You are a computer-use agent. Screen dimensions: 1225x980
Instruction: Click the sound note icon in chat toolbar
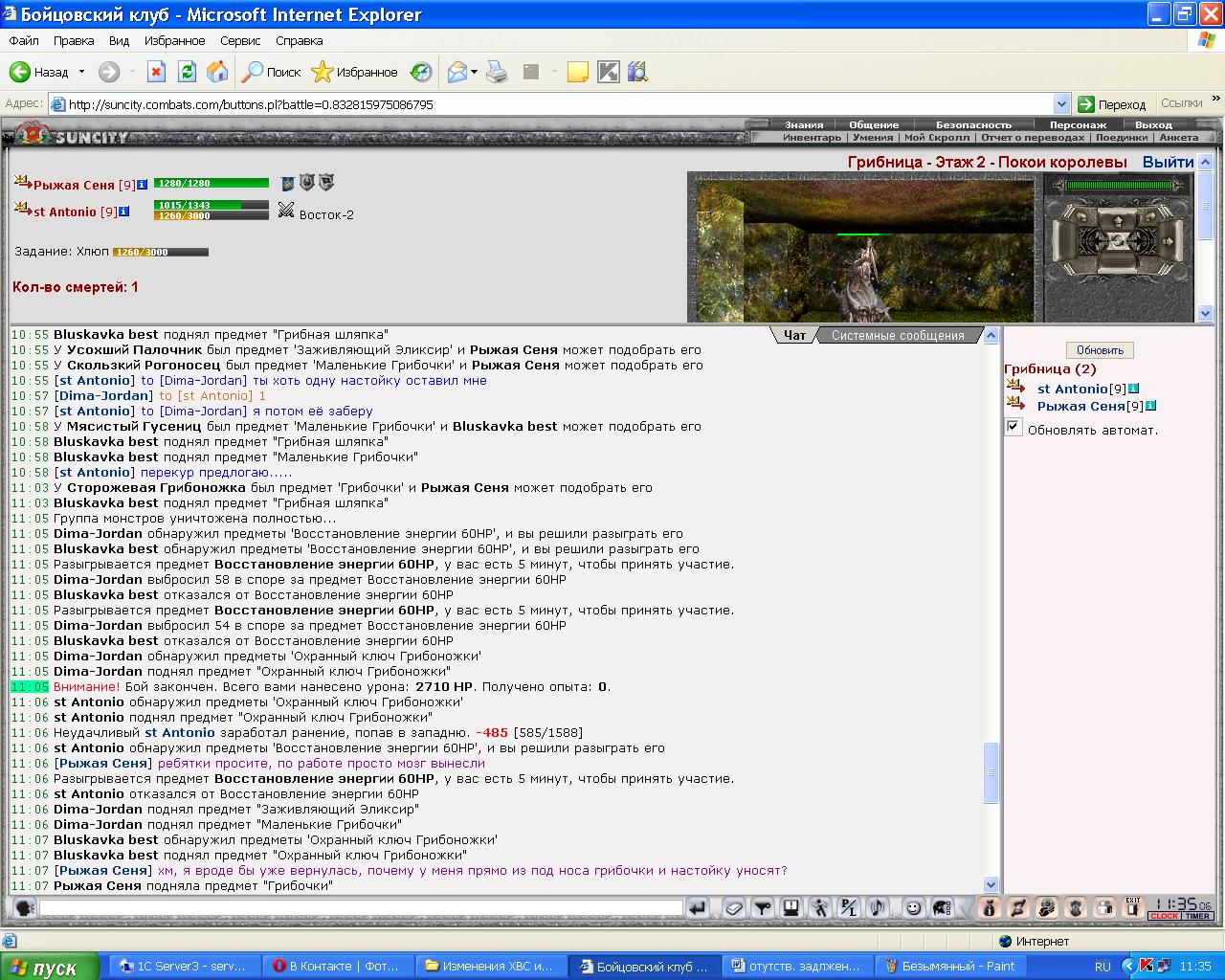pyautogui.click(x=878, y=907)
